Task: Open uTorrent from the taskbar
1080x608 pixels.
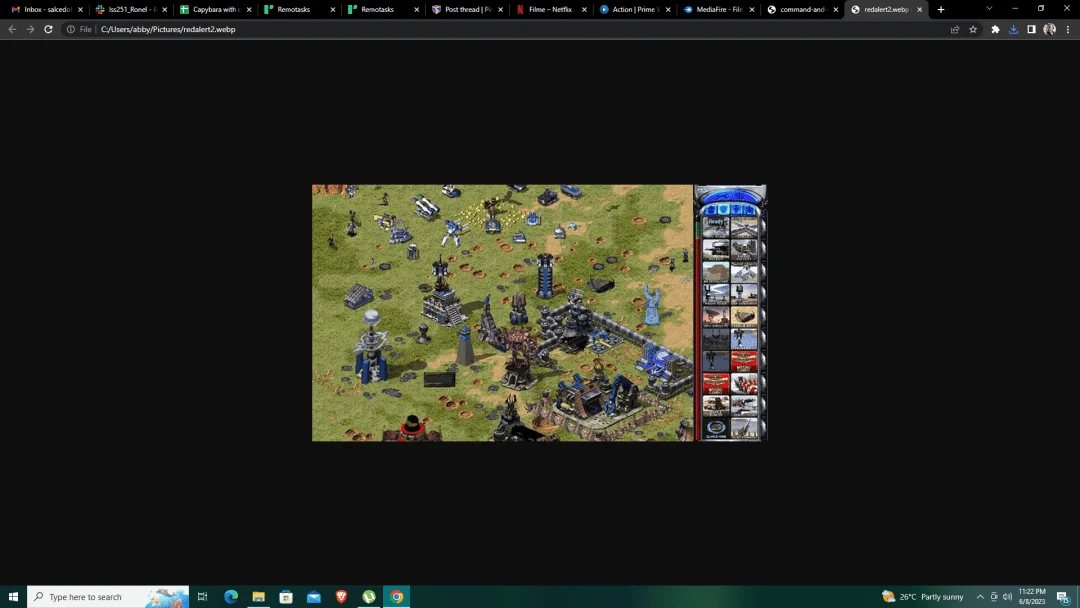Action: click(x=368, y=596)
